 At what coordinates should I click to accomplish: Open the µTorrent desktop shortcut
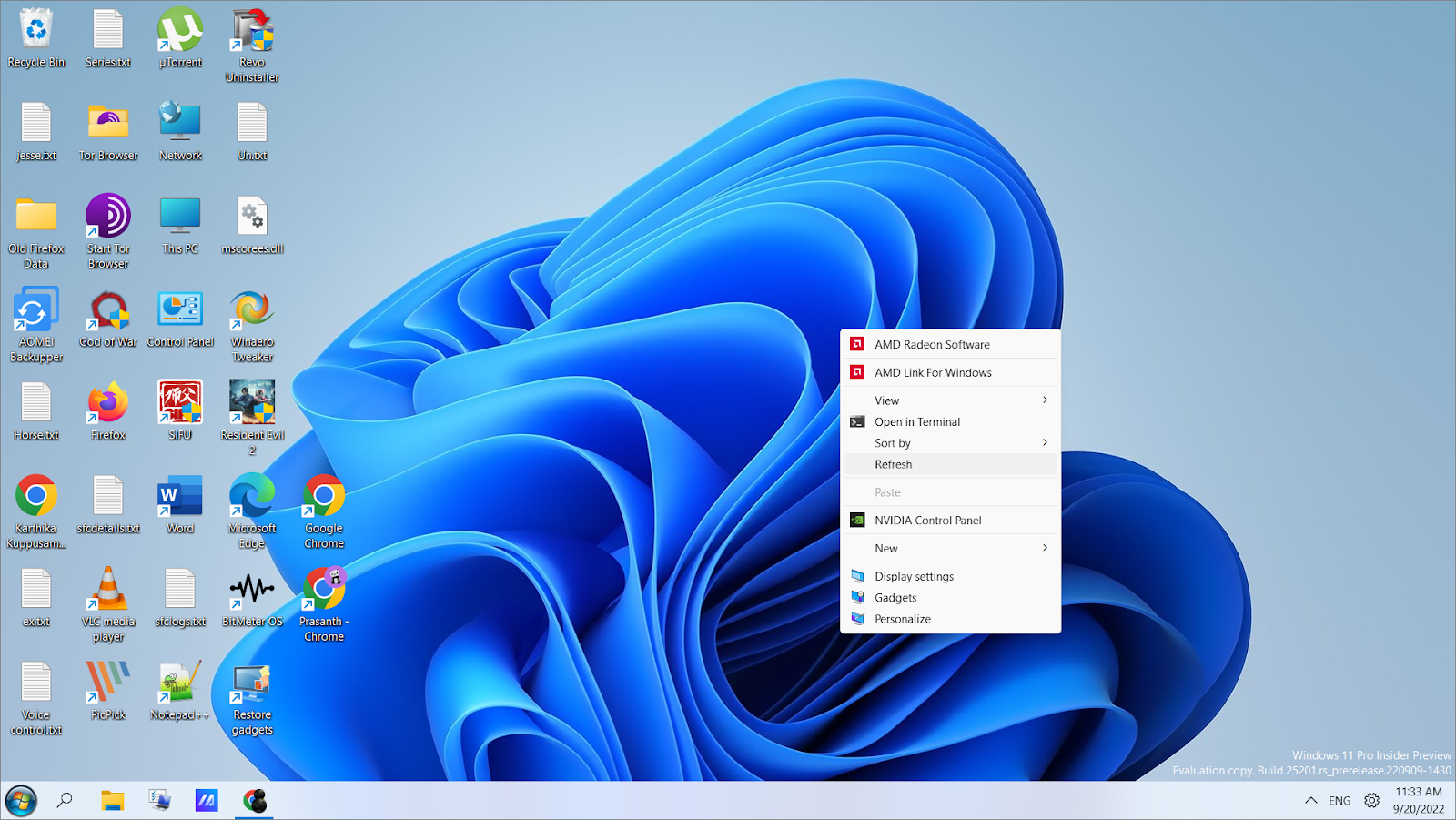coord(180,33)
